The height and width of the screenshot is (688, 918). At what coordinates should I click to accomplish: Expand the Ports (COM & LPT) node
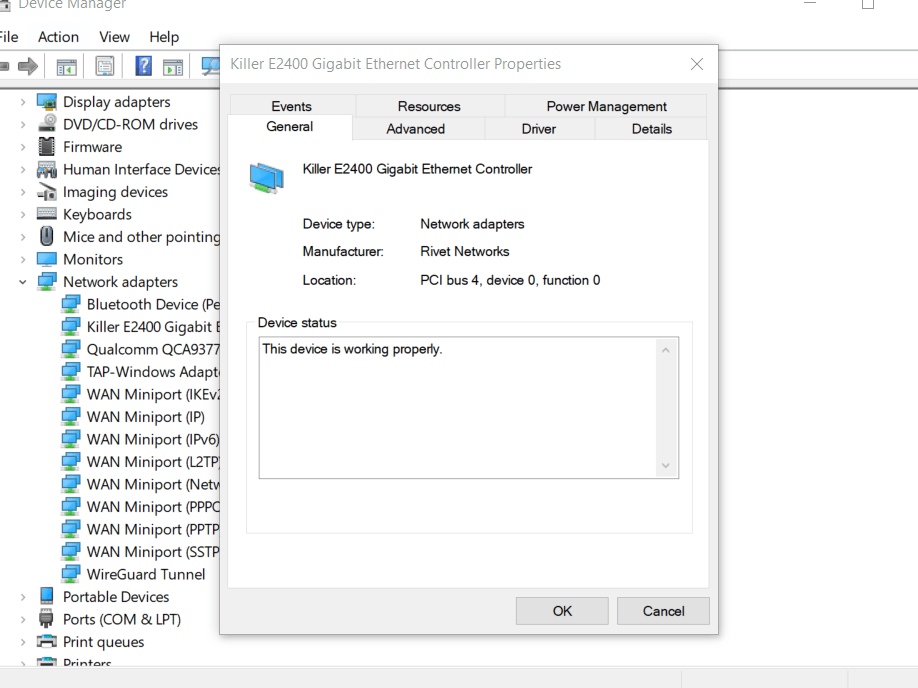(23, 619)
